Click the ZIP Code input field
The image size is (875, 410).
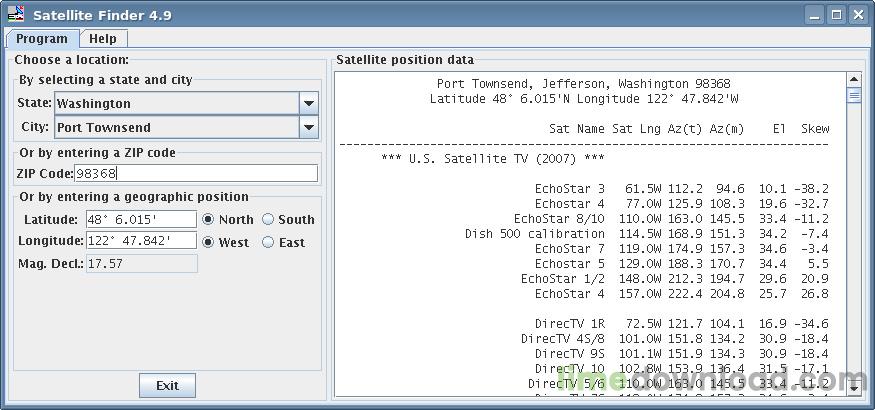coord(196,173)
